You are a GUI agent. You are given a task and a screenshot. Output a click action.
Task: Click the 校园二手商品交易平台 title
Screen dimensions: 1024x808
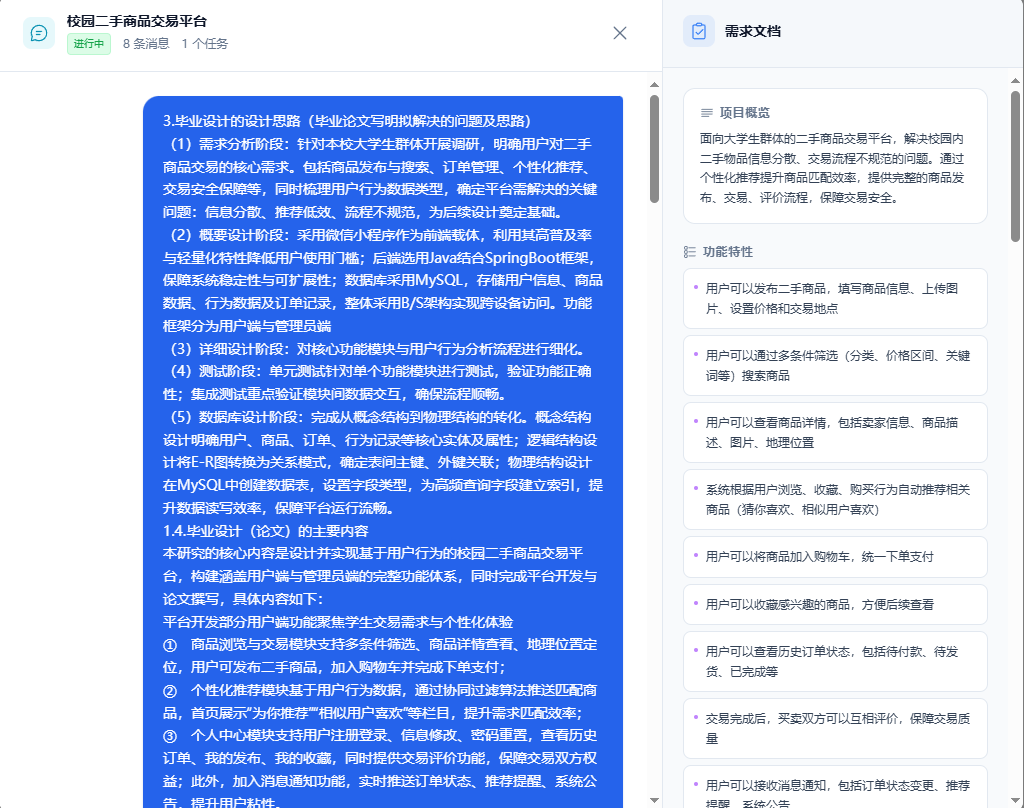pos(136,22)
